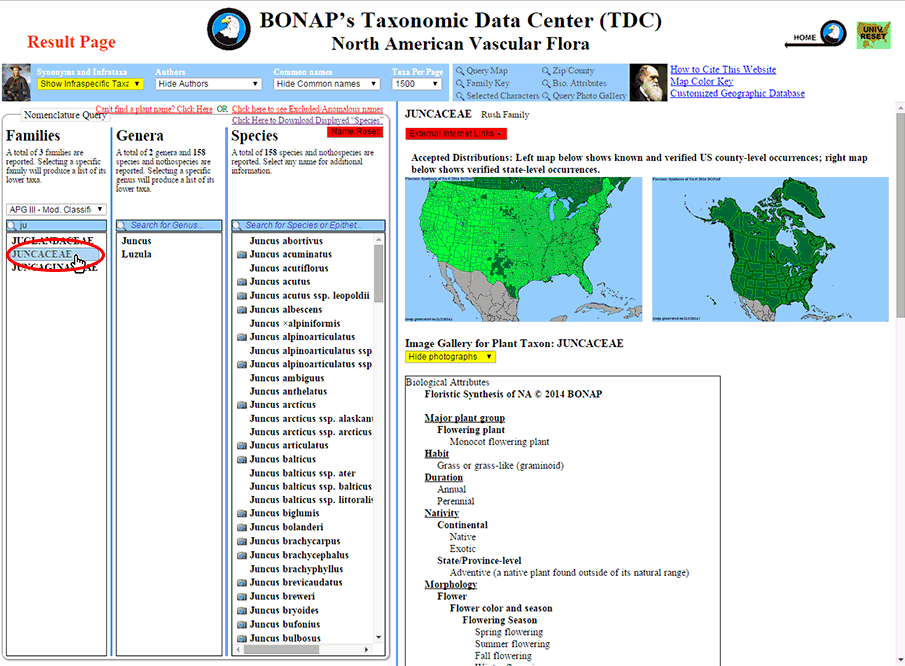This screenshot has height=666, width=905.
Task: Click Search for Species or Epithet field
Action: pyautogui.click(x=308, y=225)
